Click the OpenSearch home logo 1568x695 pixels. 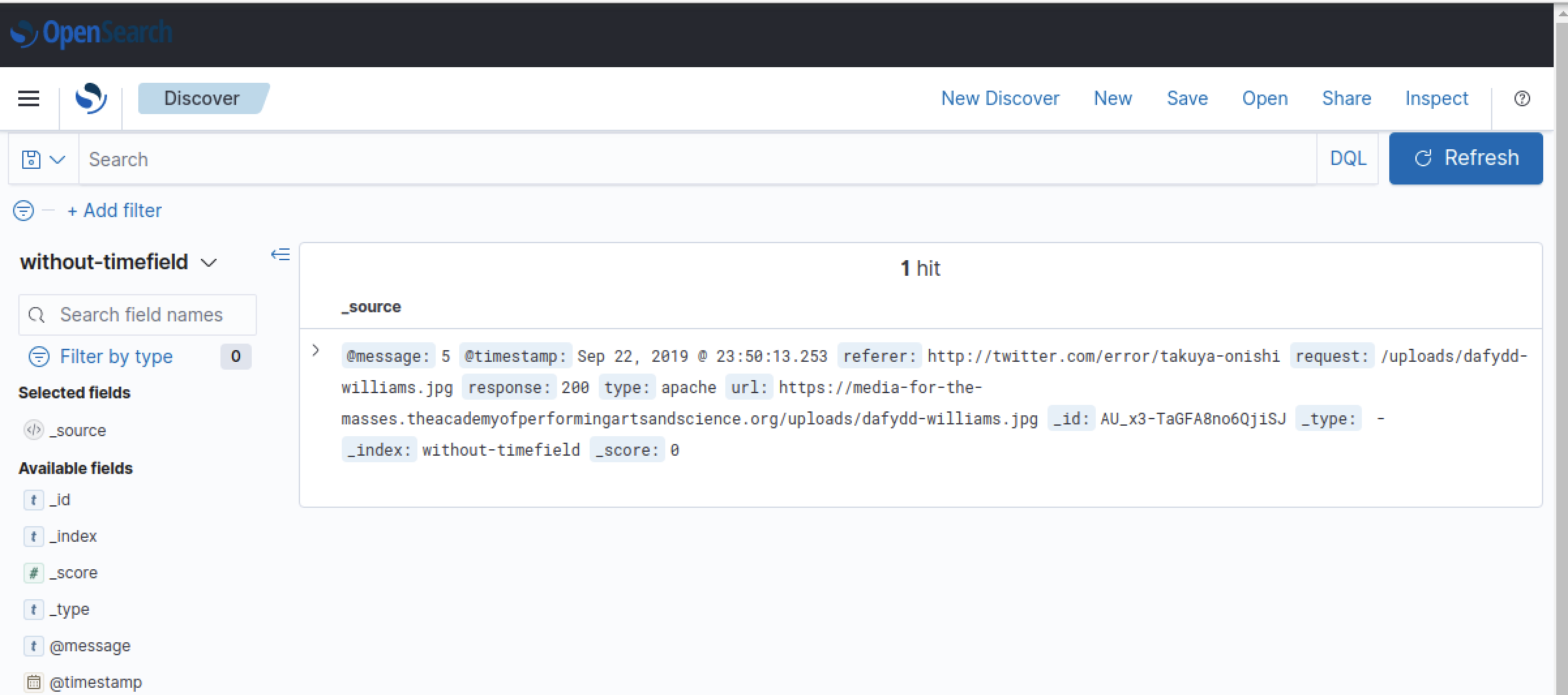91,98
